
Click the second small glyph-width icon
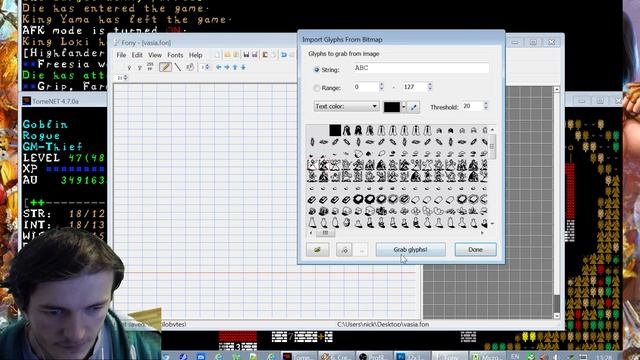(140, 68)
